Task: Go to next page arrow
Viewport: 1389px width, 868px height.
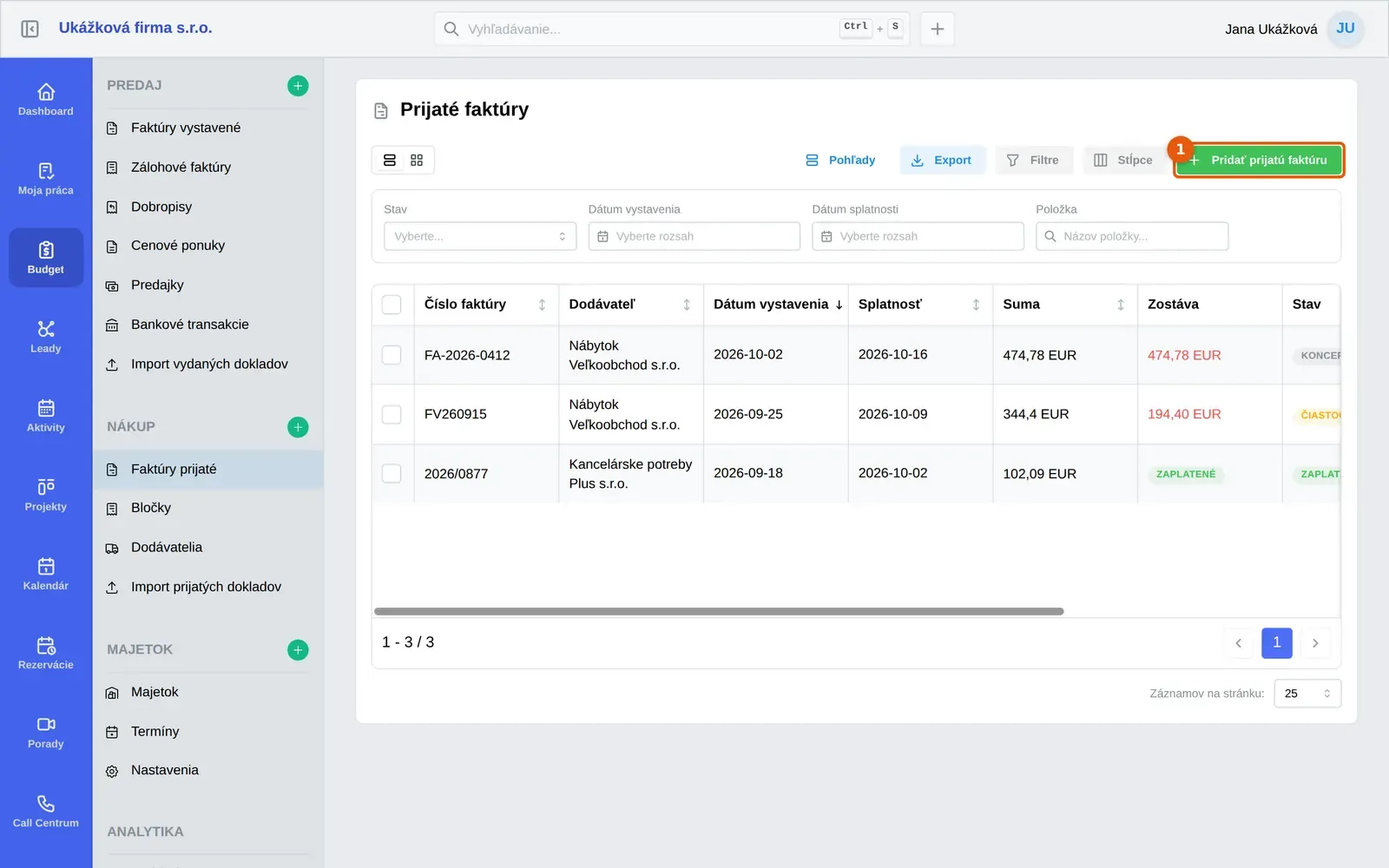Action: (1315, 643)
